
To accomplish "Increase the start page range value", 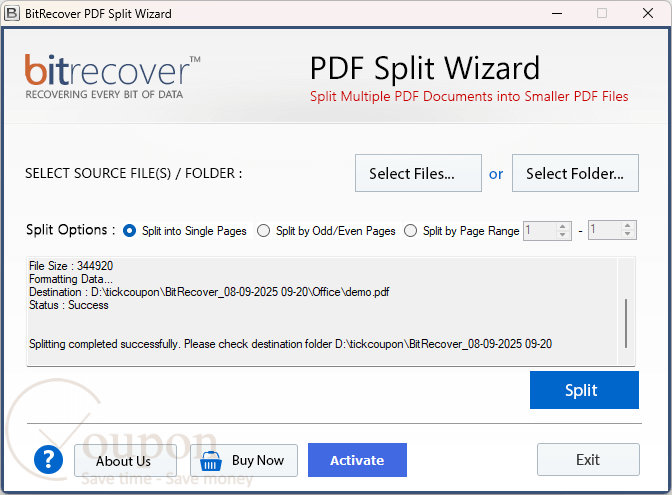I will [563, 226].
